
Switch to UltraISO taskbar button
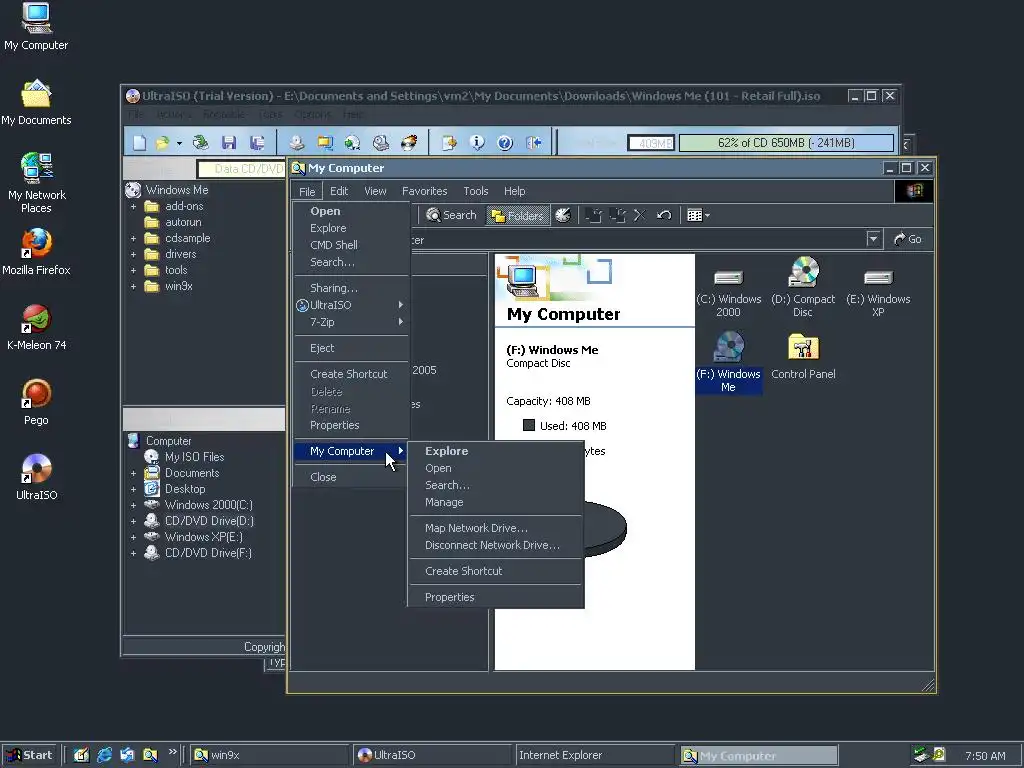tap(431, 755)
